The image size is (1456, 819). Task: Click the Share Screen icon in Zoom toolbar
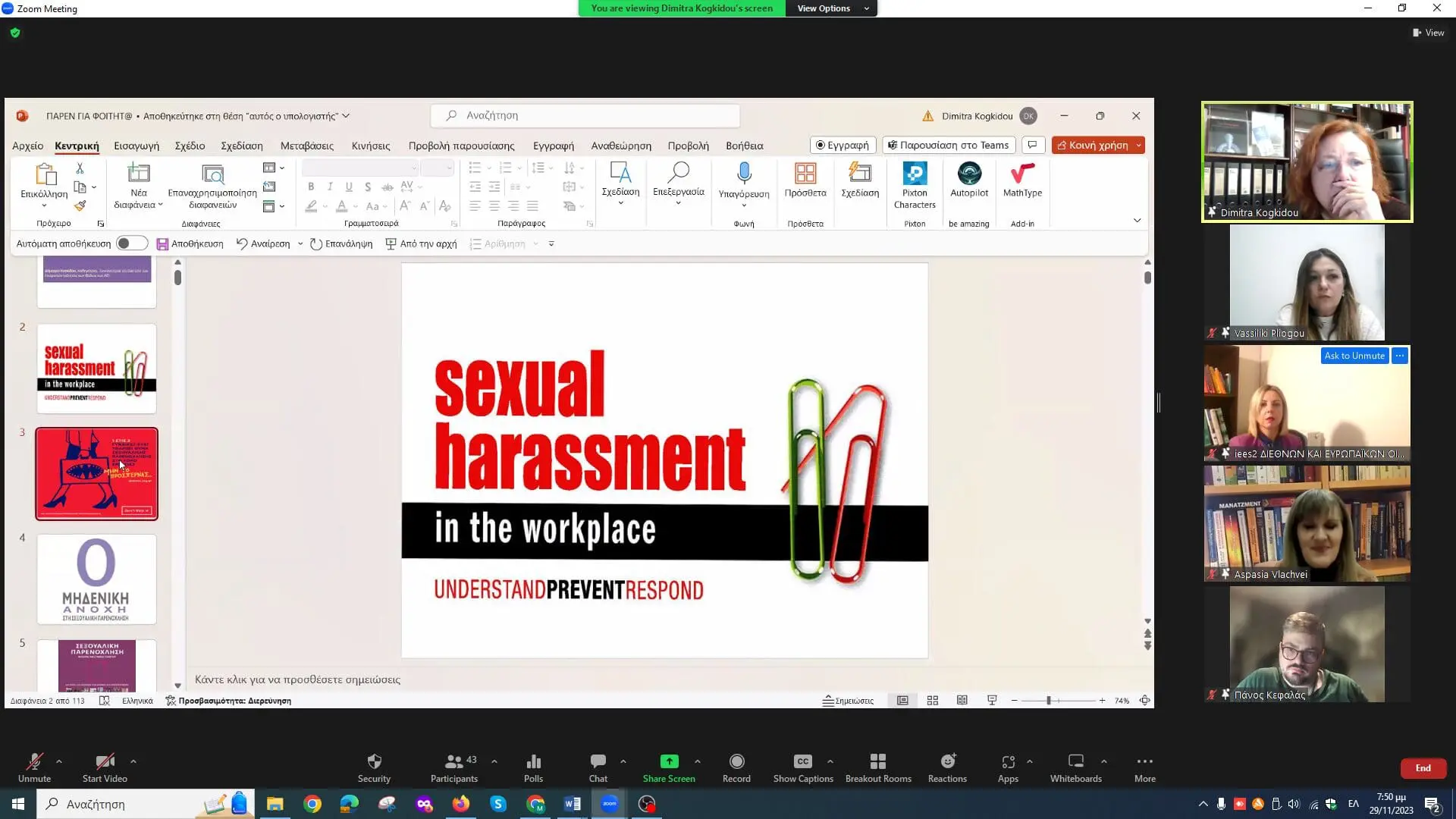(x=667, y=761)
